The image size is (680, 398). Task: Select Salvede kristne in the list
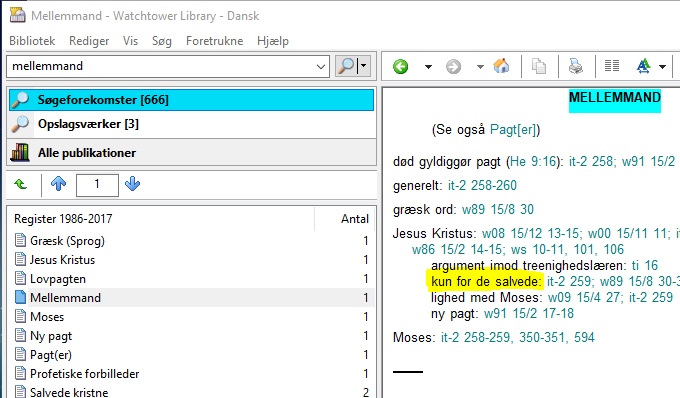pos(69,392)
